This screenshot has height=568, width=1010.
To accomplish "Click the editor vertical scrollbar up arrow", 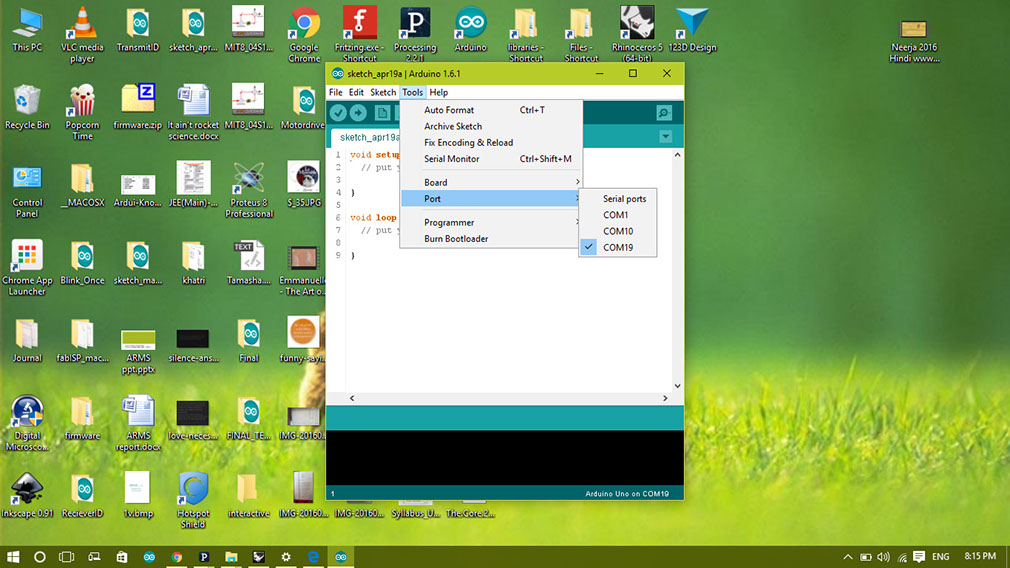I will click(677, 155).
